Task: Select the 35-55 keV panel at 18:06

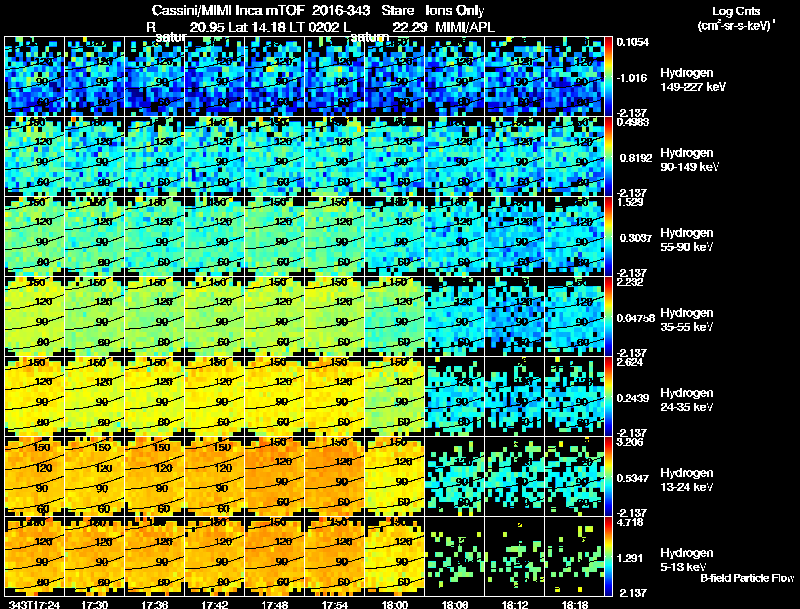Action: click(x=455, y=316)
